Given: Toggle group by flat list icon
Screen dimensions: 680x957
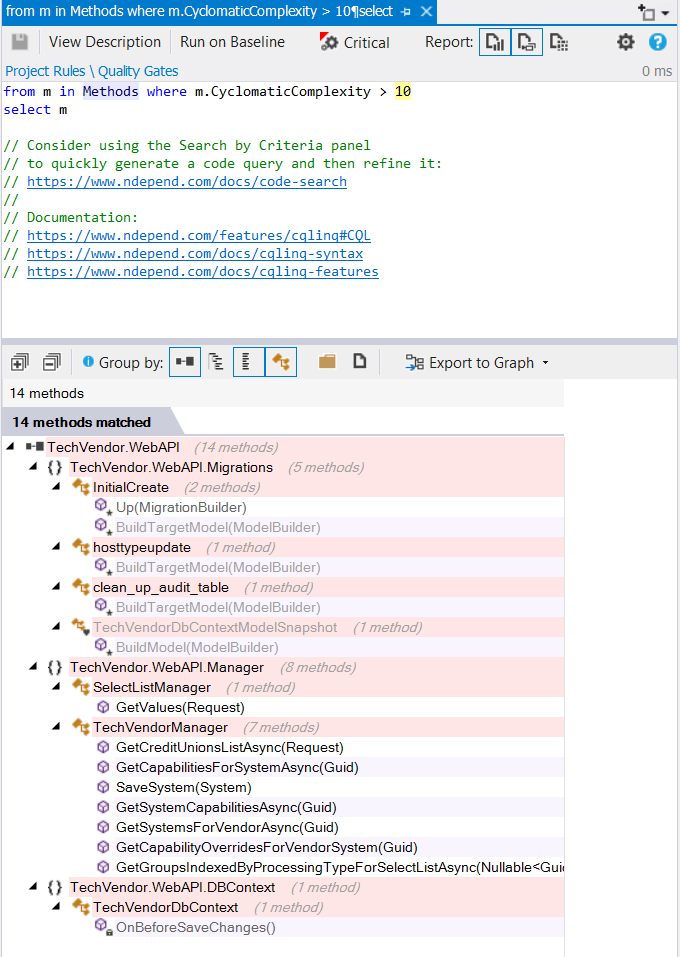Looking at the screenshot, I should coord(248,362).
